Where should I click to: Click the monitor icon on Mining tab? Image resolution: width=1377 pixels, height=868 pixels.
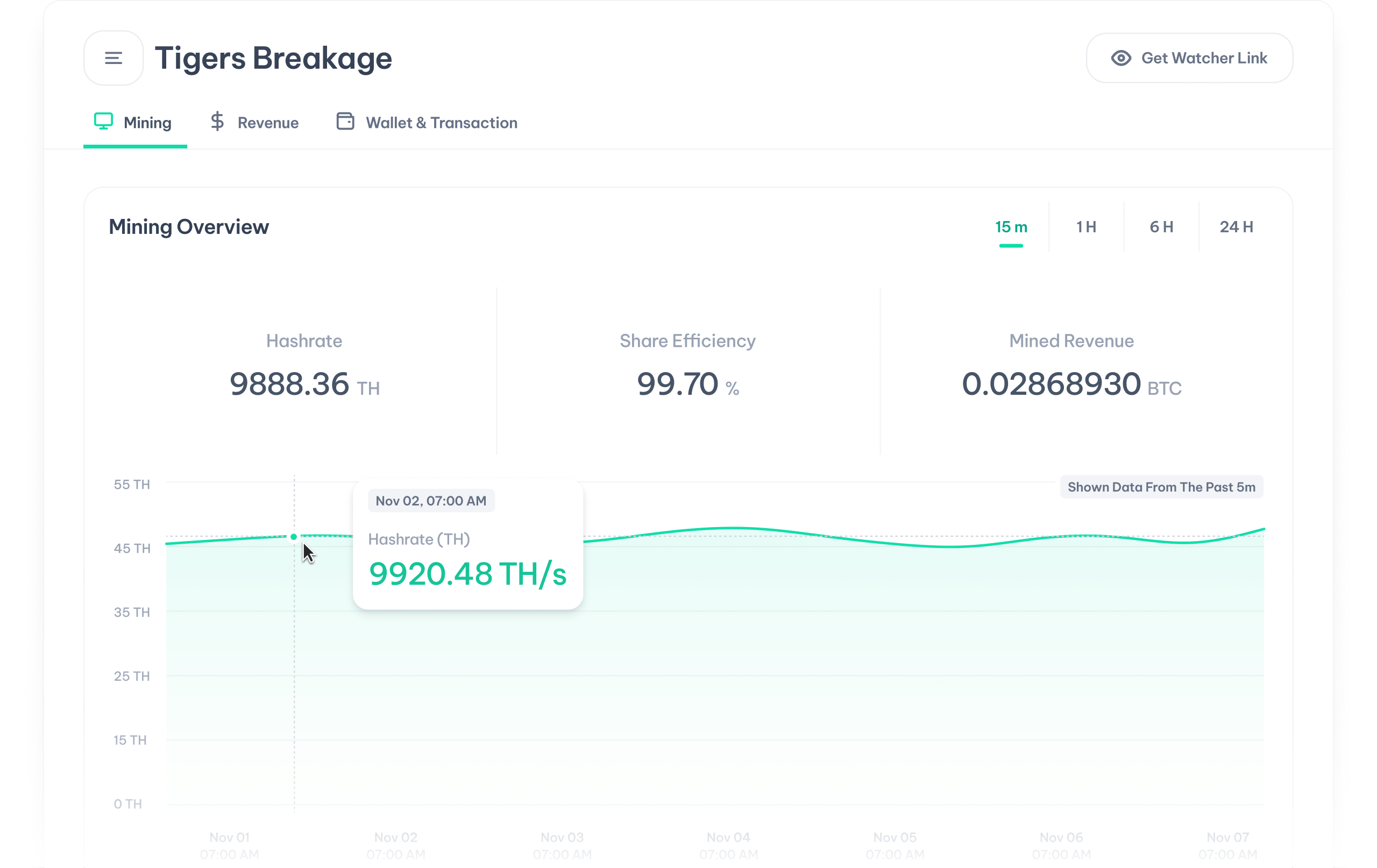(103, 121)
